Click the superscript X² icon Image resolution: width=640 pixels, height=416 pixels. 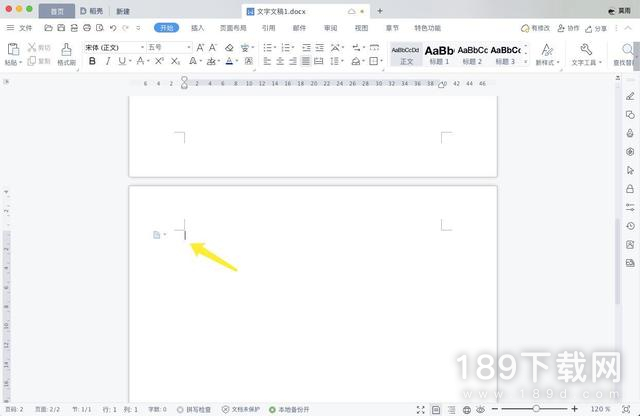tap(159, 61)
